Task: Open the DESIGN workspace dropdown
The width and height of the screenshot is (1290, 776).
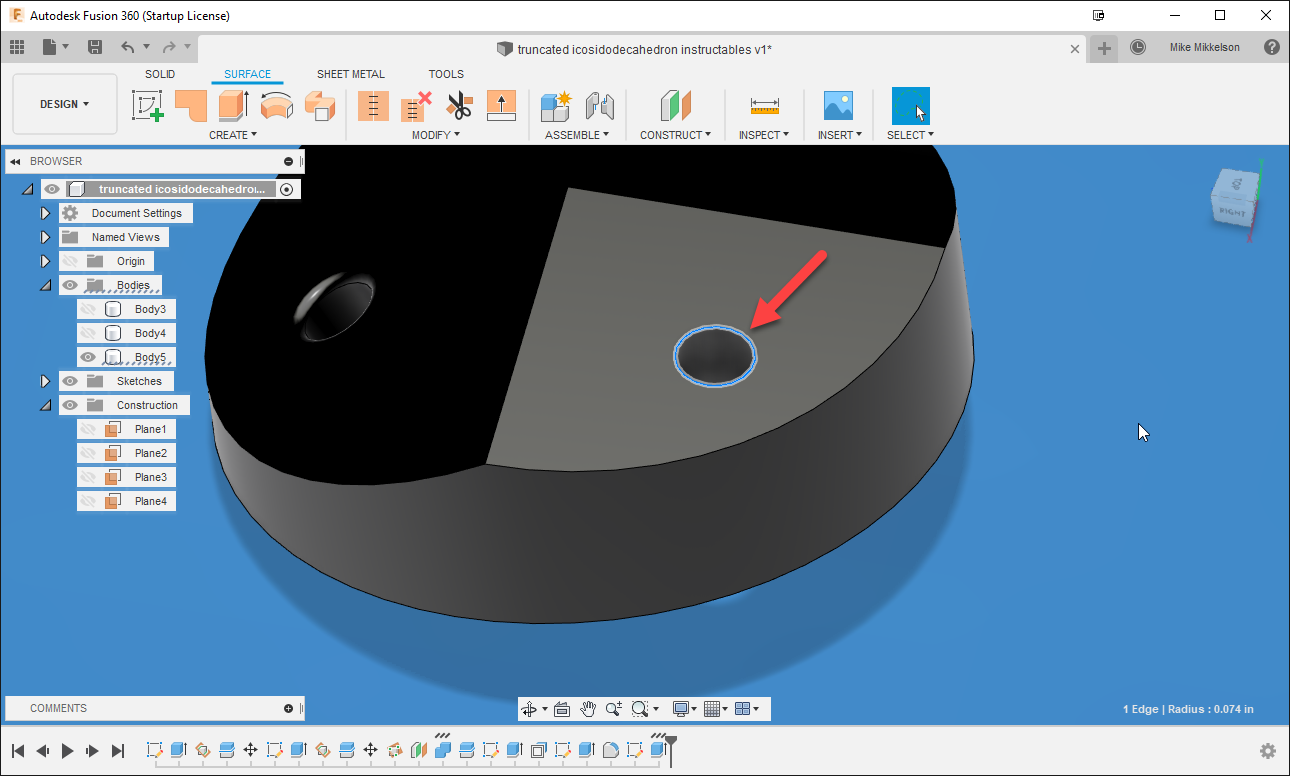Action: point(63,103)
